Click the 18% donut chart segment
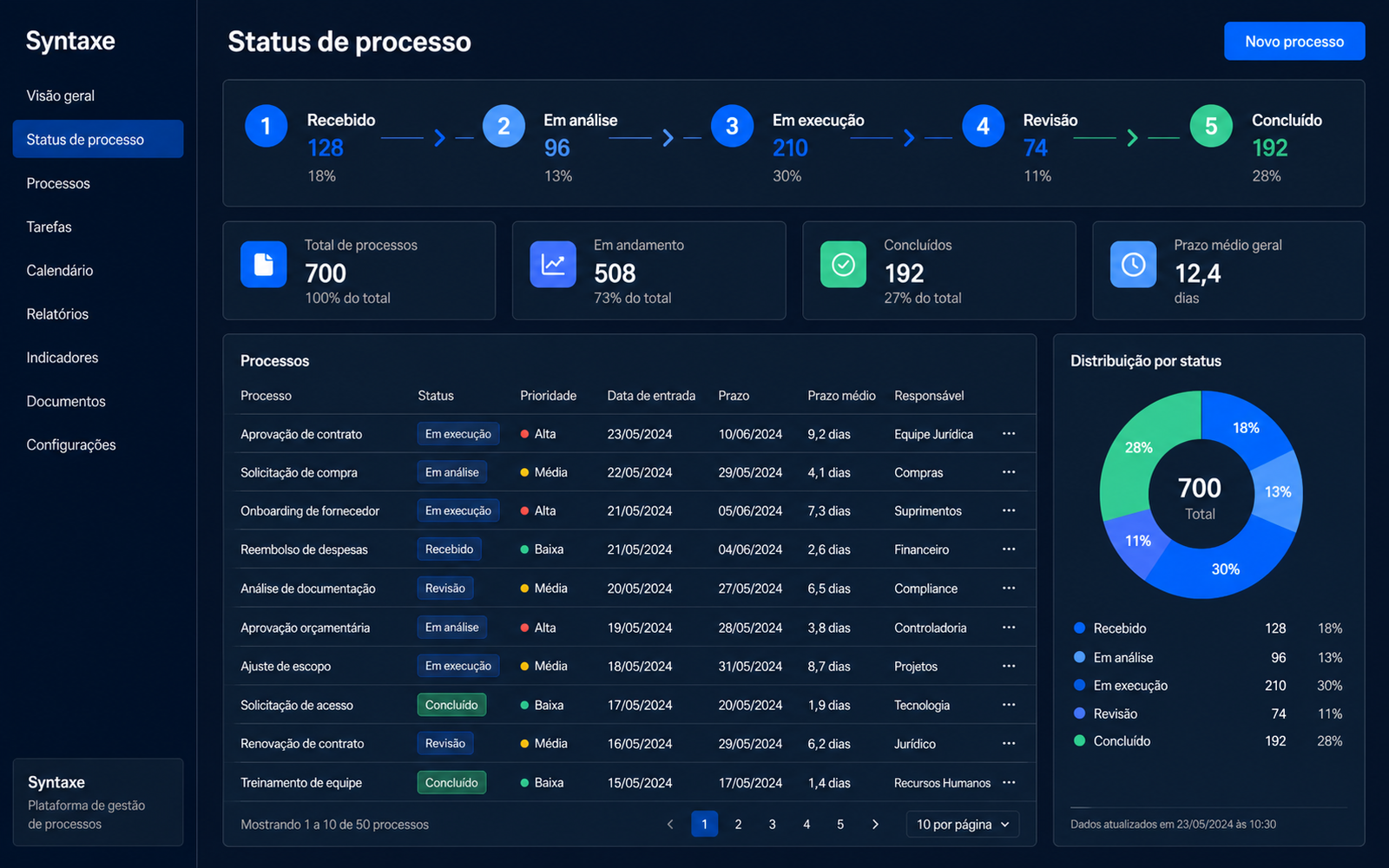Screen dimensions: 1389x868 coord(1246,428)
